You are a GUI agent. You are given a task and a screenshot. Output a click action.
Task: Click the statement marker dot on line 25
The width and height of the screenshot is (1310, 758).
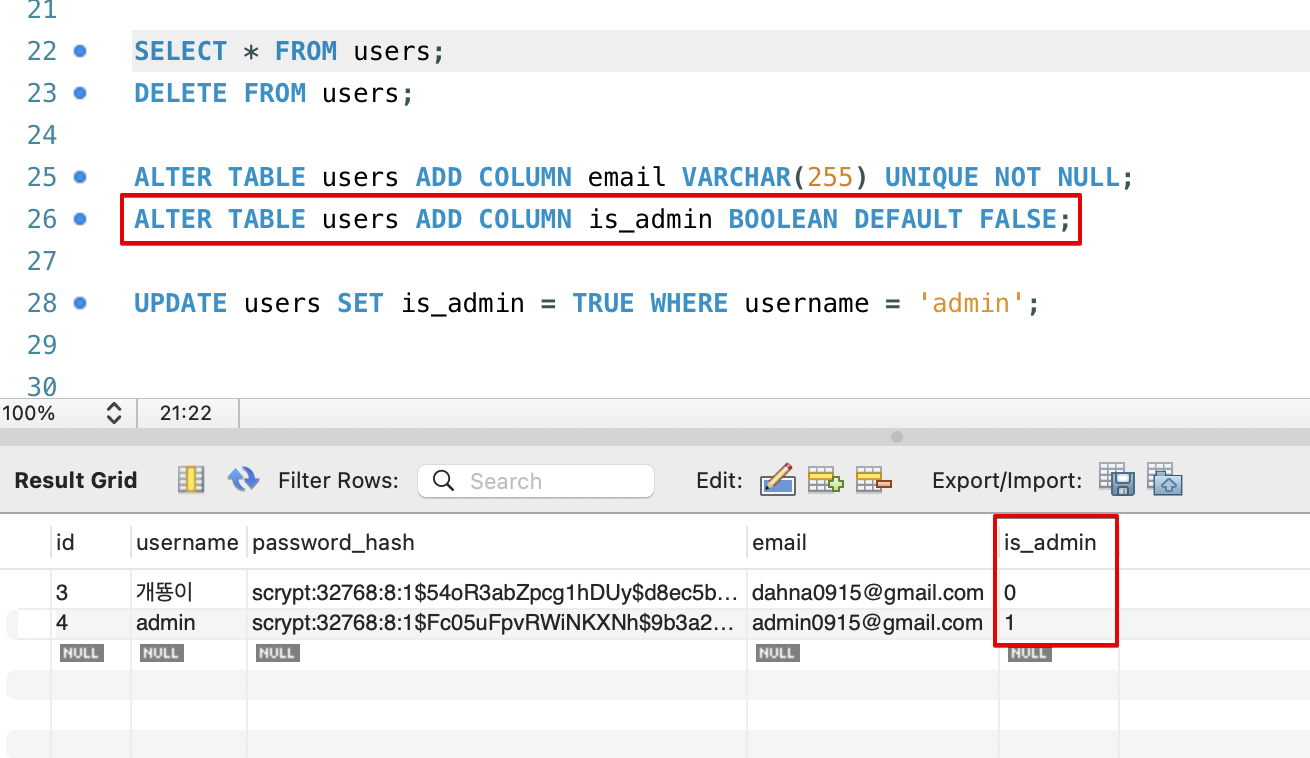(80, 177)
